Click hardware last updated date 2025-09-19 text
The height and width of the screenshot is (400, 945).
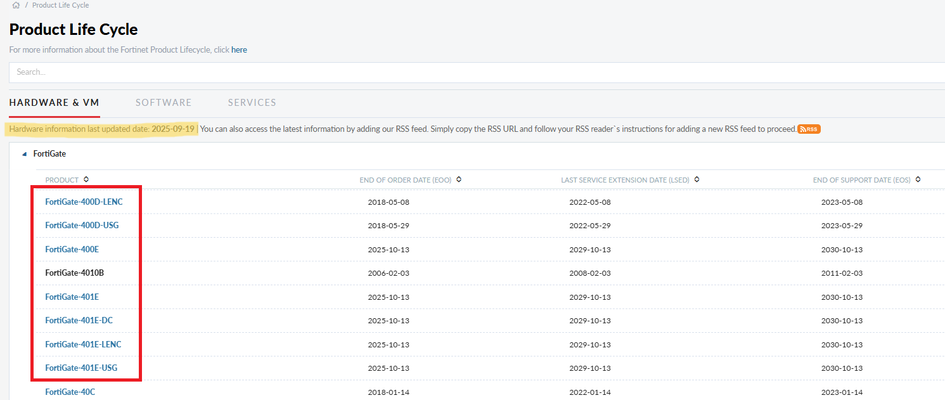pos(102,129)
